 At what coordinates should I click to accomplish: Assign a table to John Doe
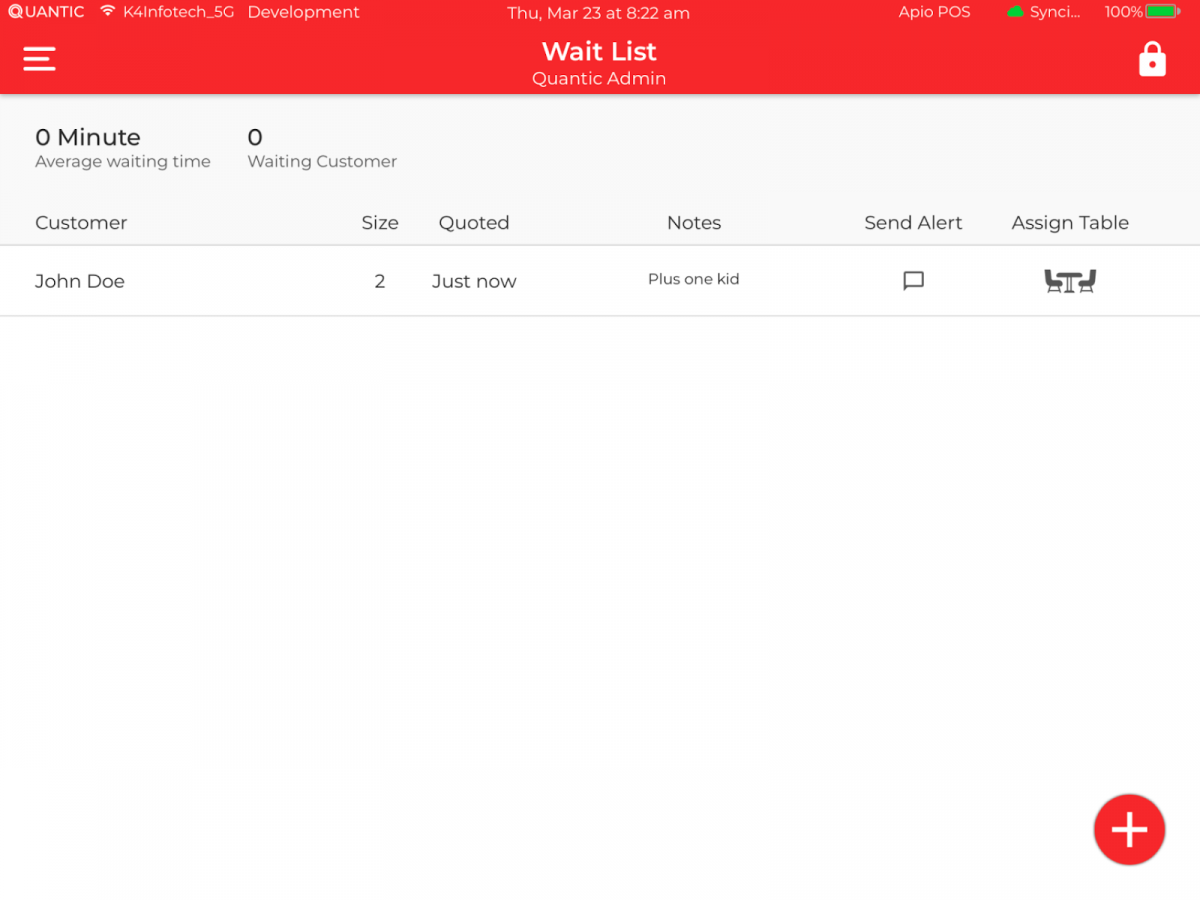pyautogui.click(x=1069, y=281)
